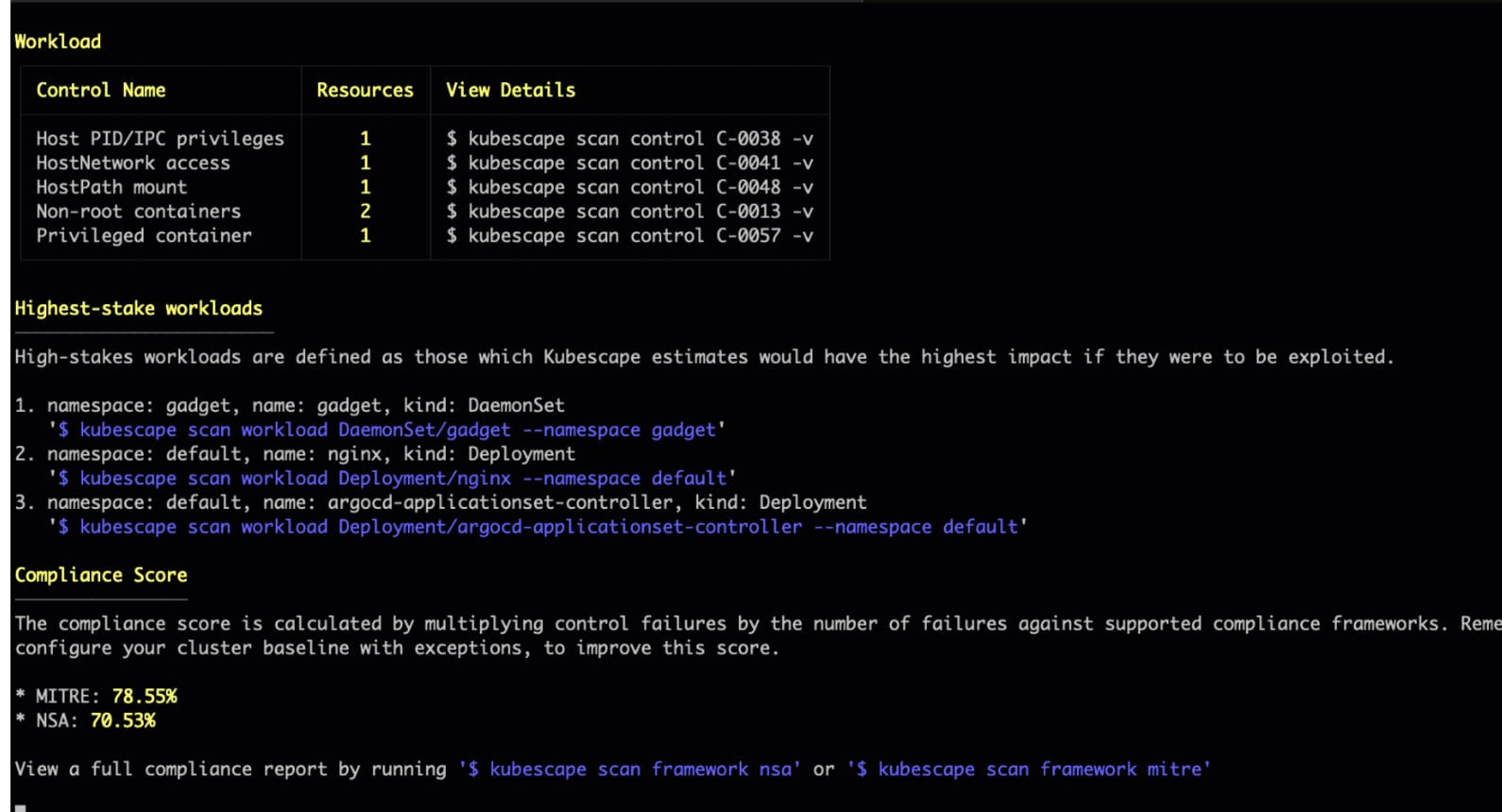Viewport: 1502px width, 812px height.
Task: Click the NSA score 70.53%
Action: (x=123, y=721)
